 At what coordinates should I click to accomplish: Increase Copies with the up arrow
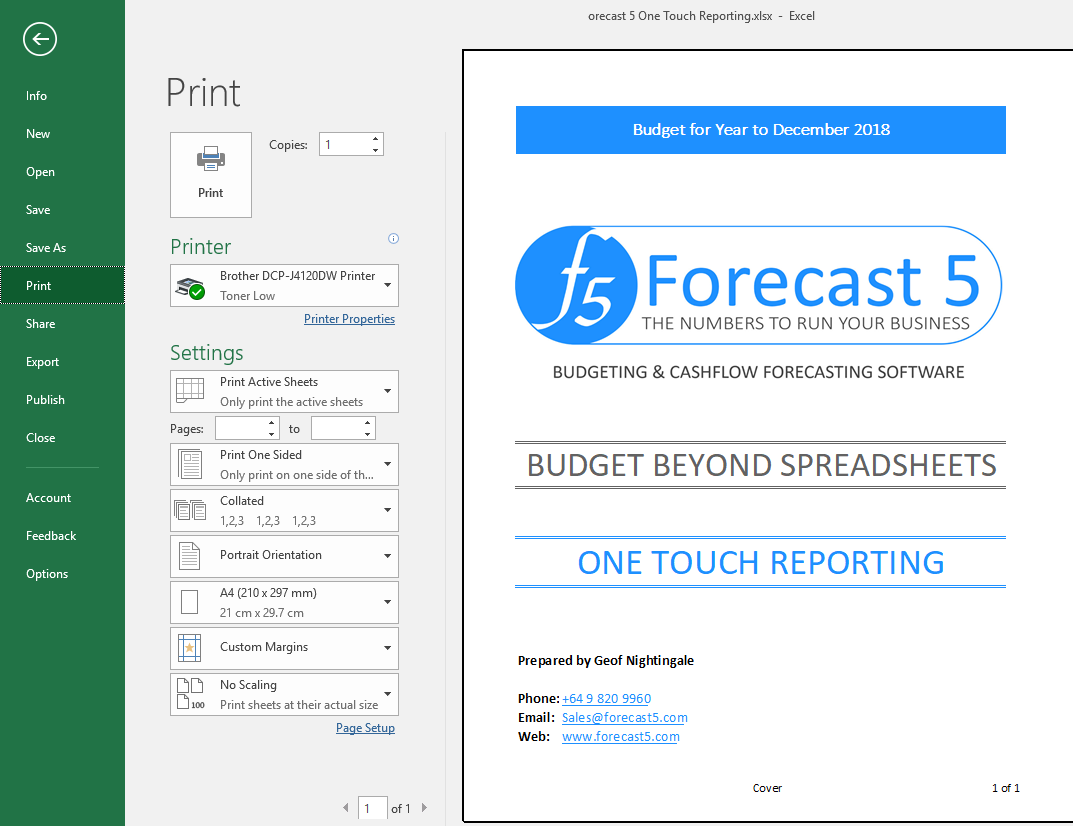[376, 139]
